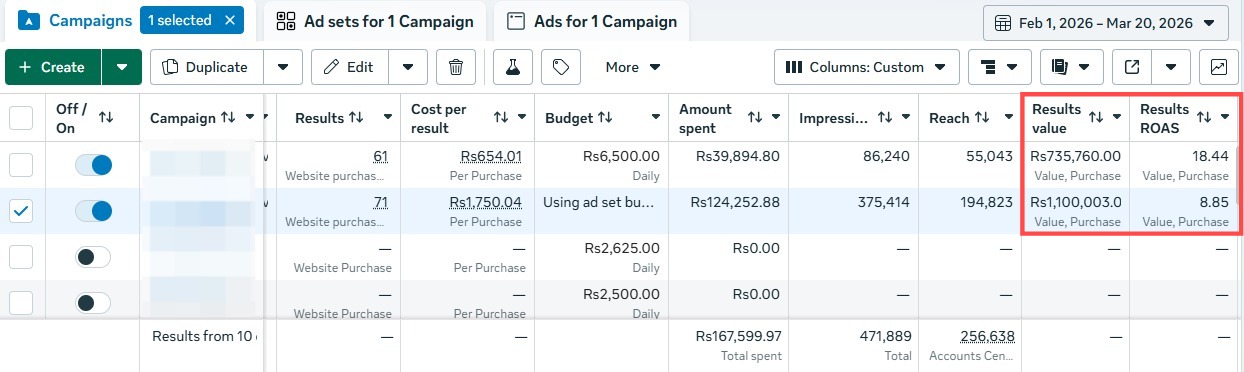Viewport: 1244px width, 372px height.
Task: Open the reports dropdown icon
Action: point(1071,67)
